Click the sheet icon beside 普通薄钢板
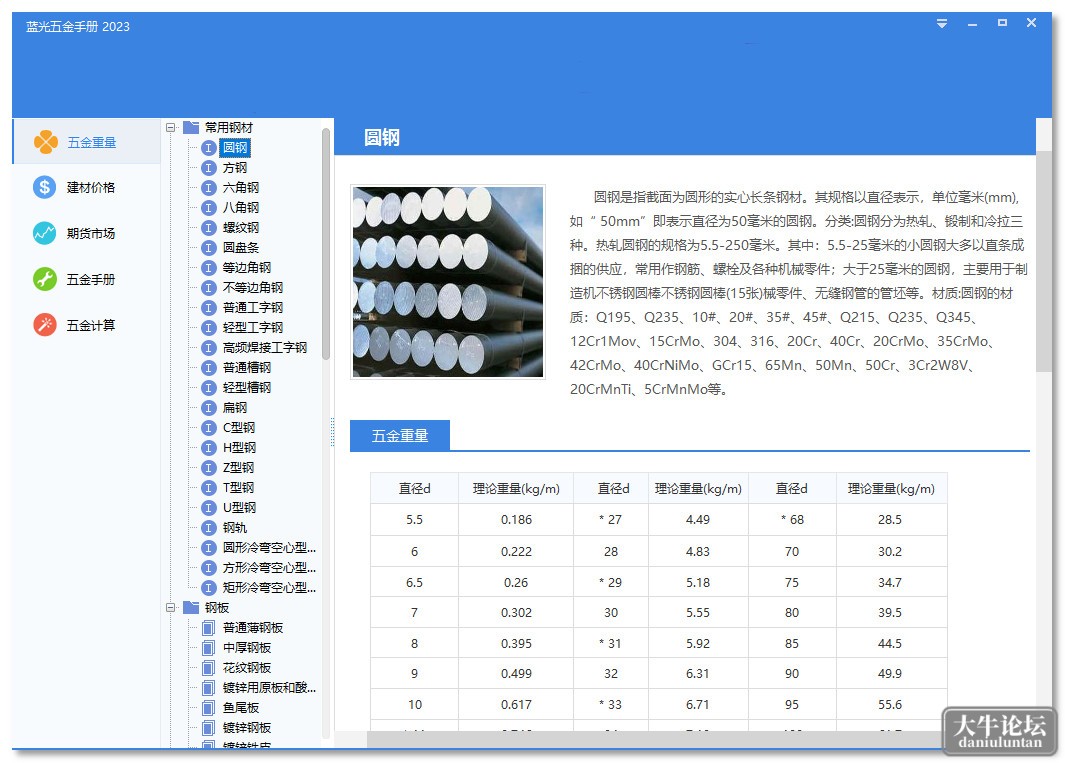The height and width of the screenshot is (763, 1065). (209, 628)
